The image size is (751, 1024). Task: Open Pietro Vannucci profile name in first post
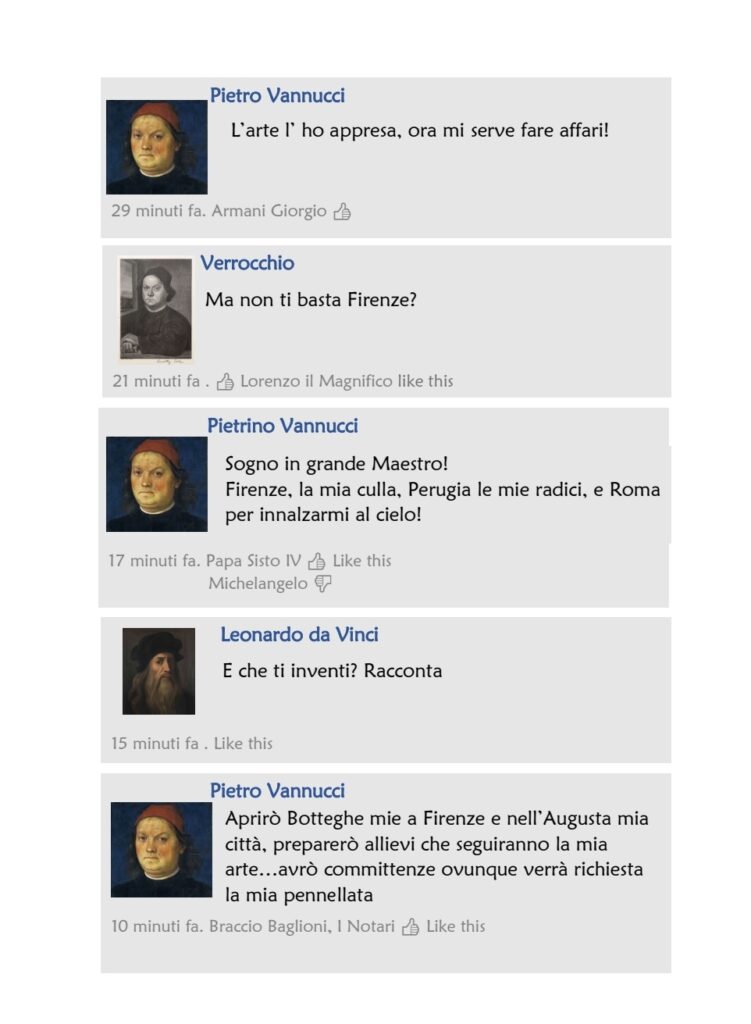point(277,95)
